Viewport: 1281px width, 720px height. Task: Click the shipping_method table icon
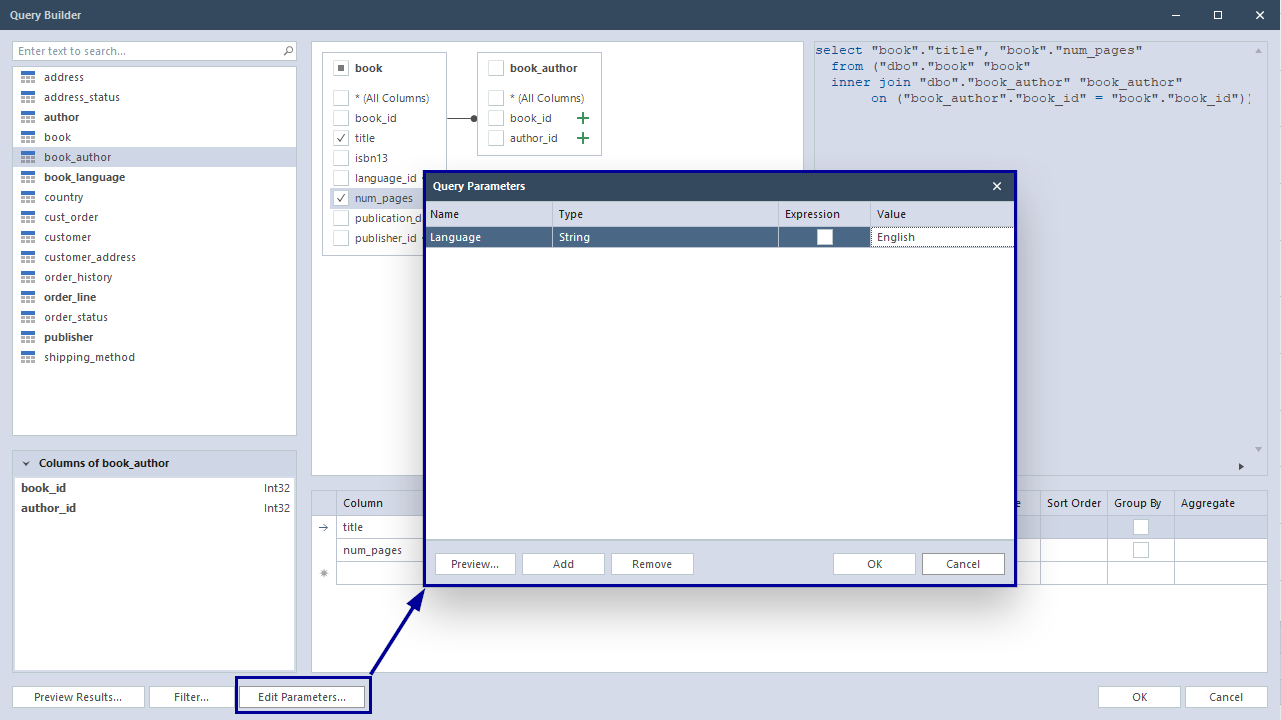pyautogui.click(x=28, y=357)
